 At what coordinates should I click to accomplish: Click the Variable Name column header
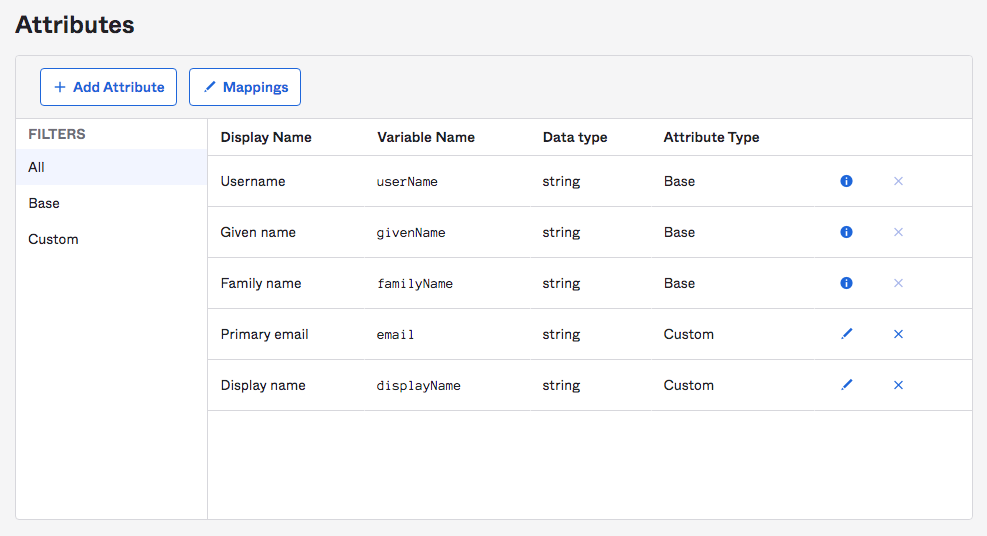(x=426, y=137)
